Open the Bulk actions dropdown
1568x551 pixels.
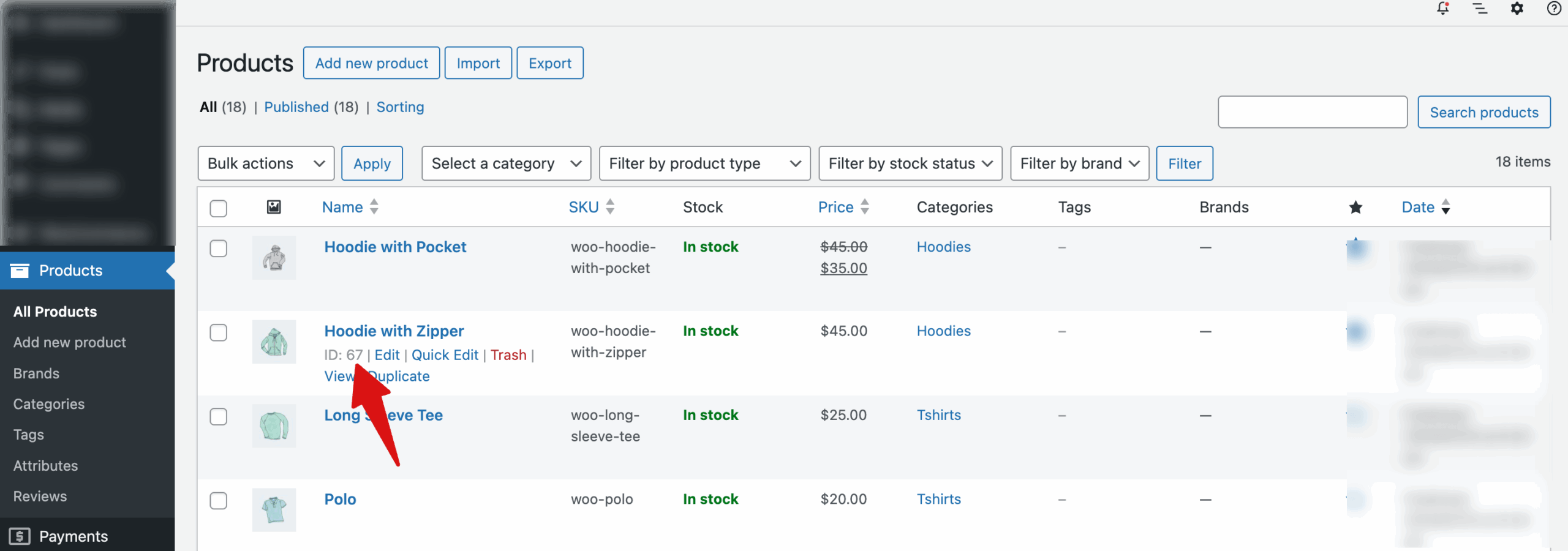(x=266, y=163)
